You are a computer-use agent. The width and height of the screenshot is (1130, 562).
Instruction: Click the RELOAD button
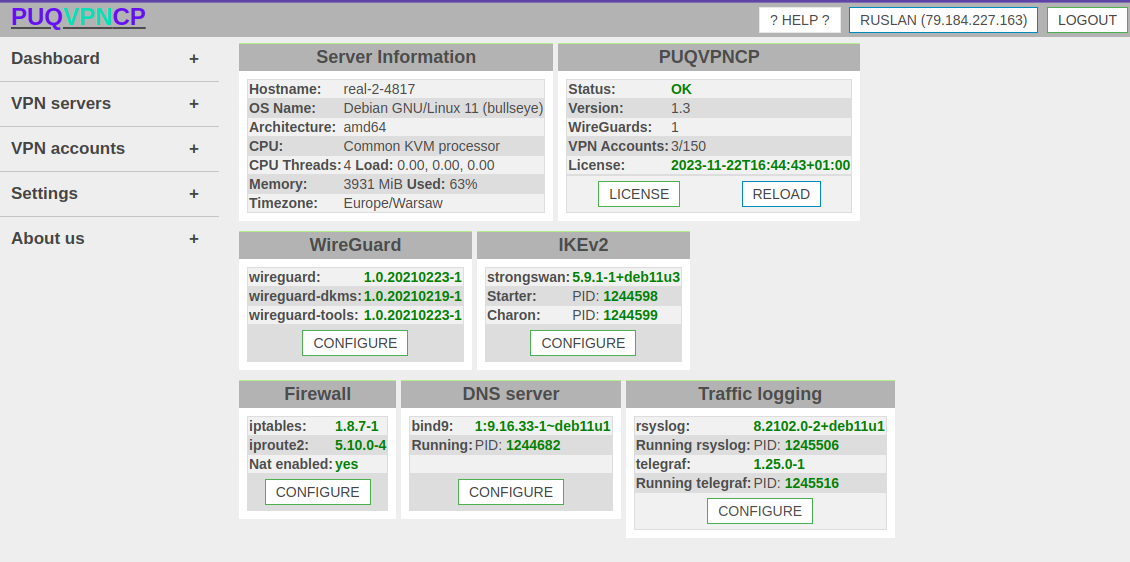[x=781, y=194]
